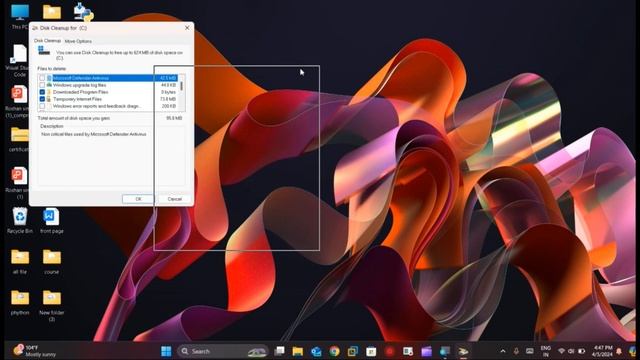This screenshot has height=360, width=640.
Task: Select the New folder (3) icon
Action: tap(51, 305)
